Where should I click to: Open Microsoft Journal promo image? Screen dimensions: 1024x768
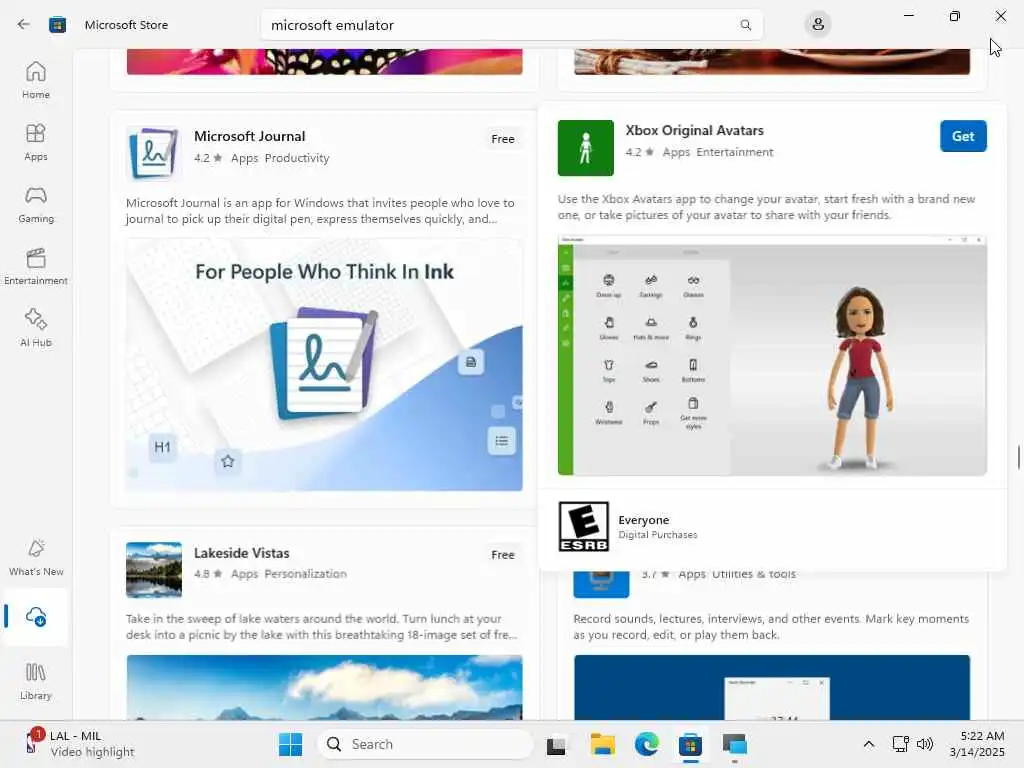[x=324, y=365]
